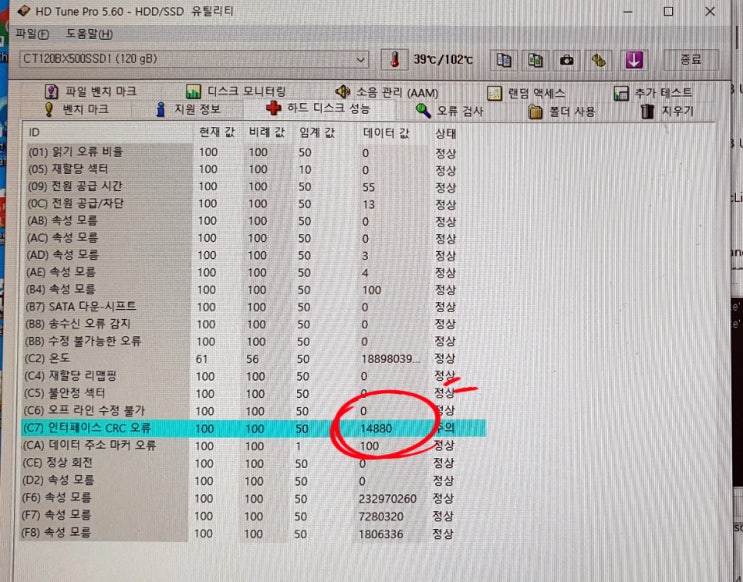Switch to the 추가 테스트 tab
Viewport: 743px width, 582px height.
coord(652,93)
